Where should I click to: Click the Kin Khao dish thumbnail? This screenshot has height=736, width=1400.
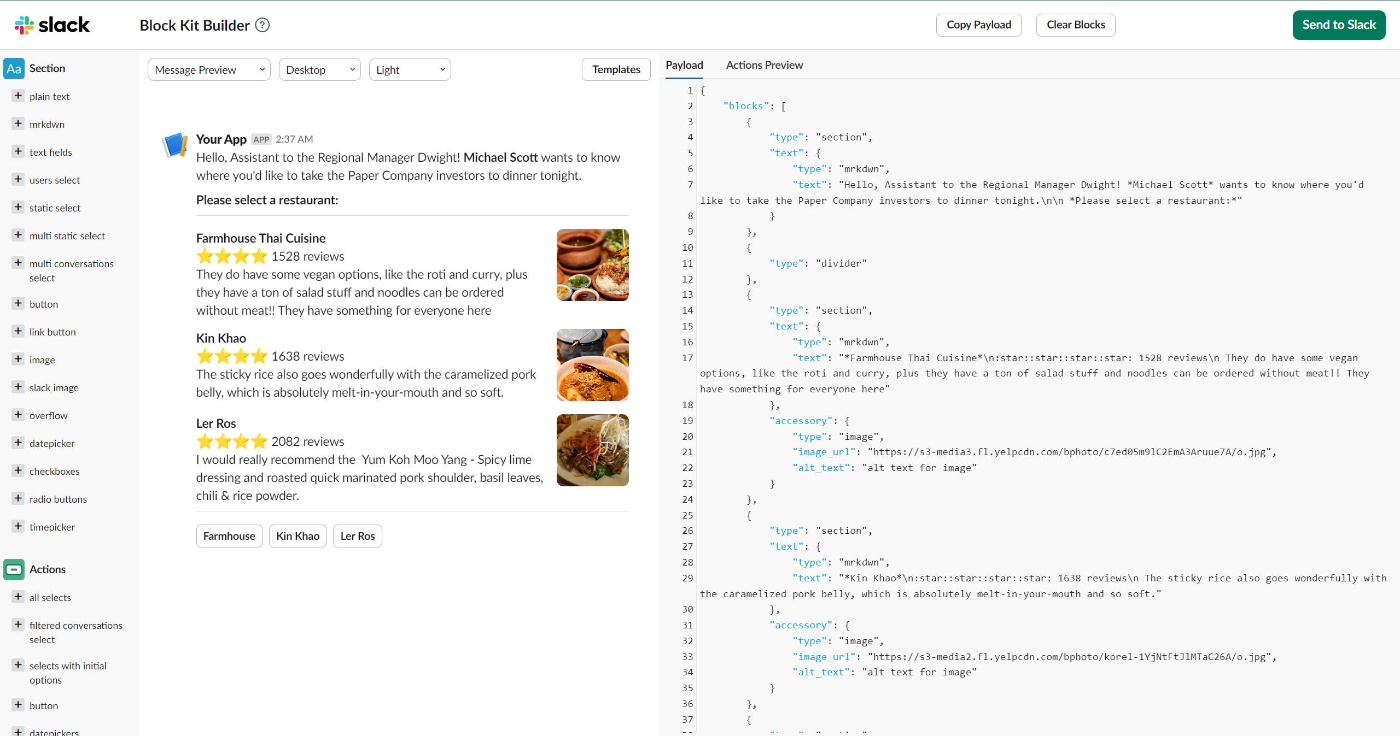[593, 365]
